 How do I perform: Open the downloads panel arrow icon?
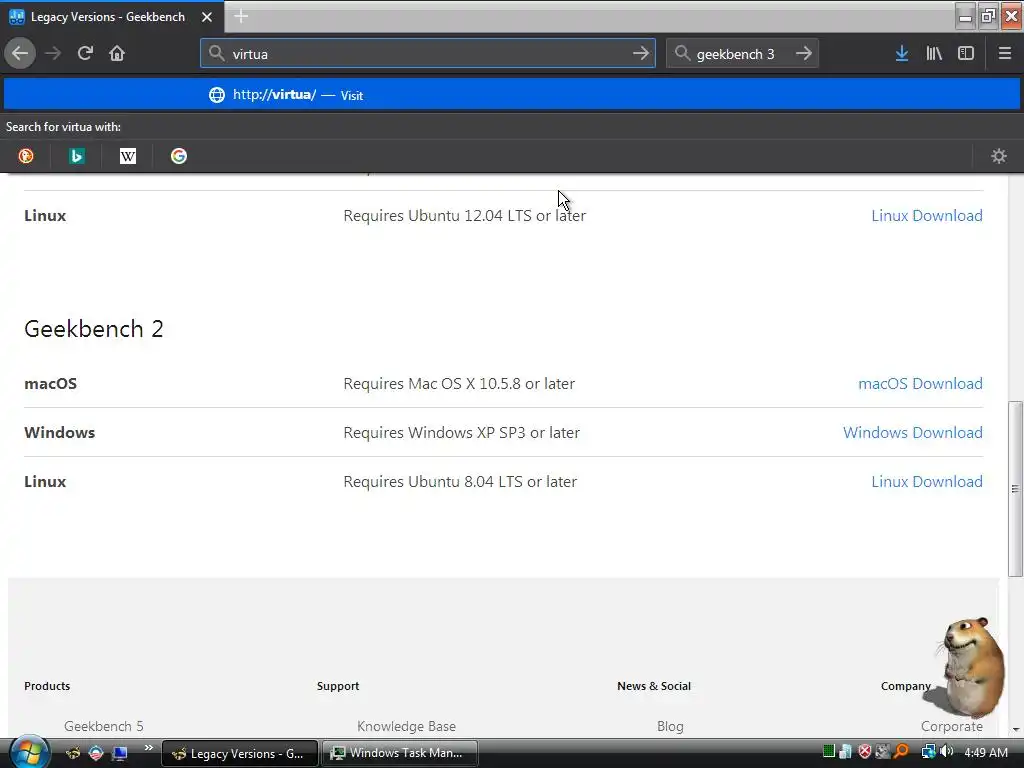point(902,54)
